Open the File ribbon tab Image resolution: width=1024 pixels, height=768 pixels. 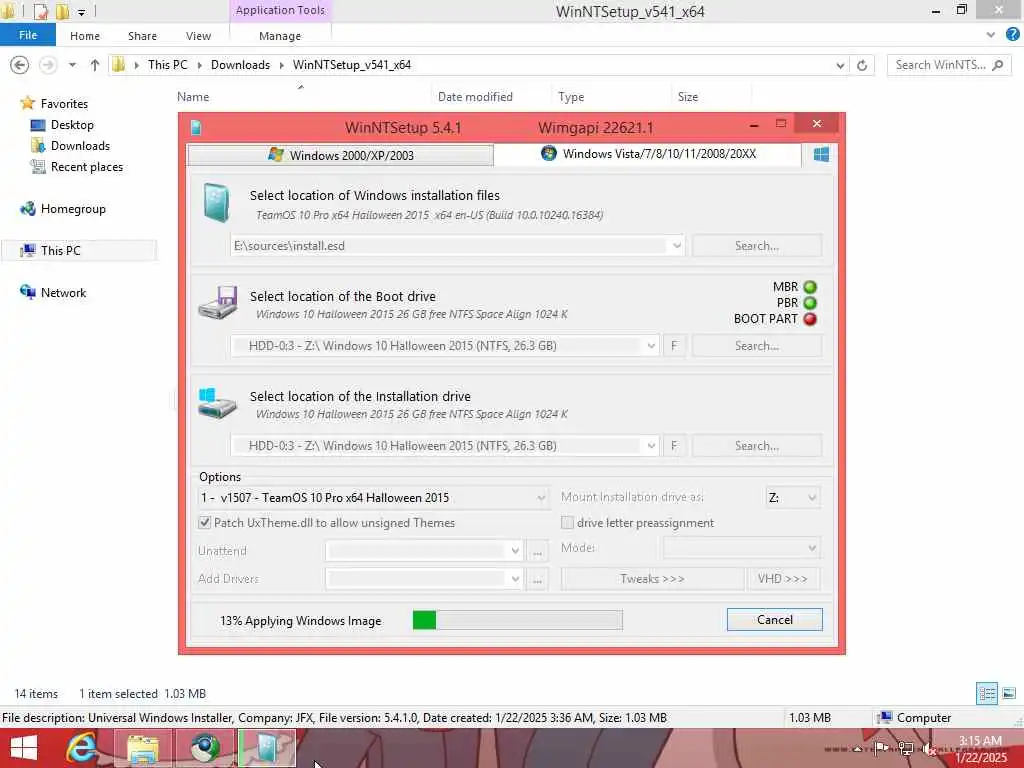tap(27, 35)
